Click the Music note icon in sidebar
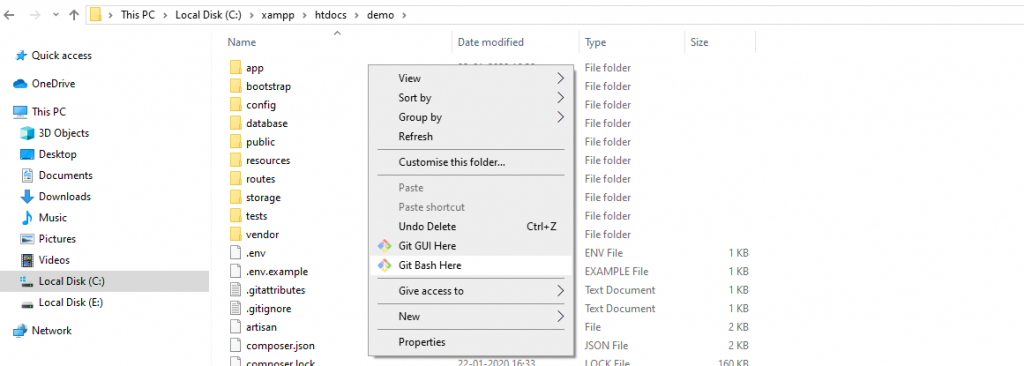Image resolution: width=1024 pixels, height=366 pixels. [27, 218]
